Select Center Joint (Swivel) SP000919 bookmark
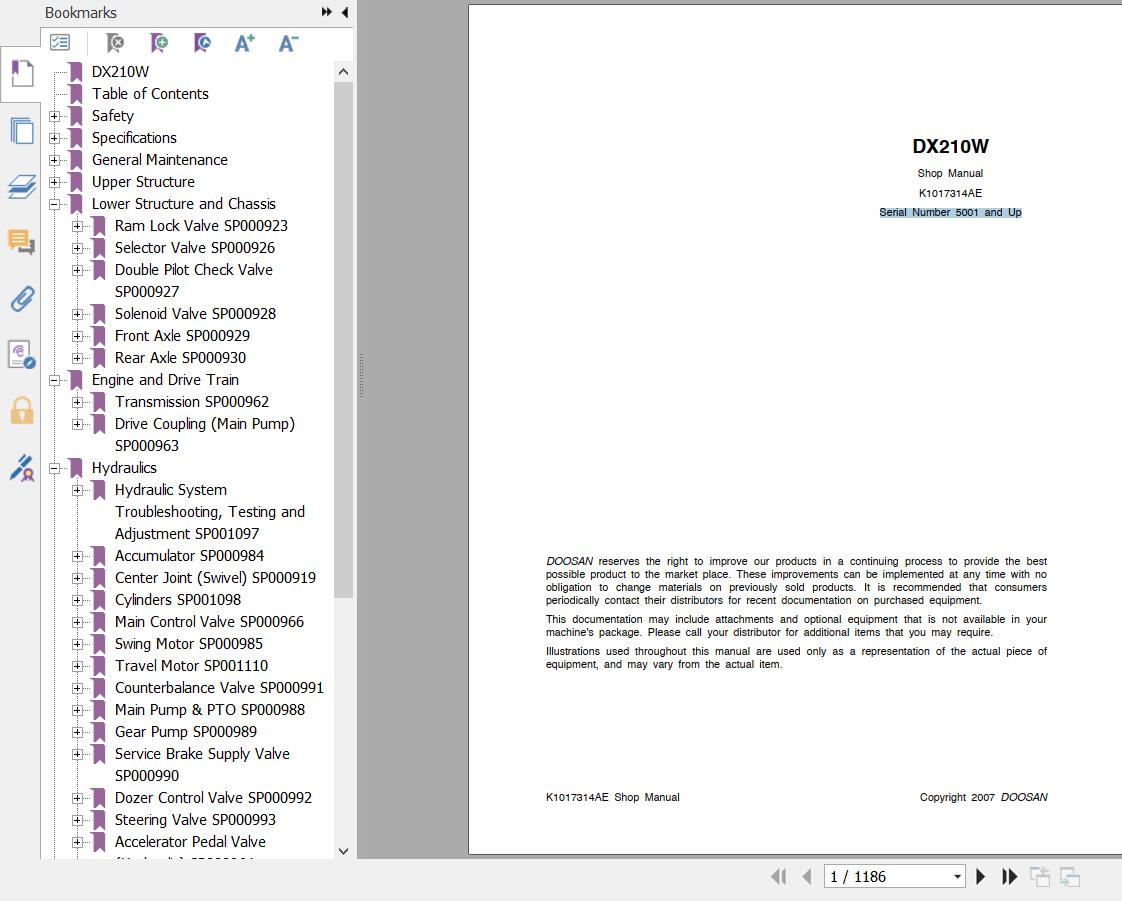Viewport: 1122px width, 901px height. click(x=215, y=578)
